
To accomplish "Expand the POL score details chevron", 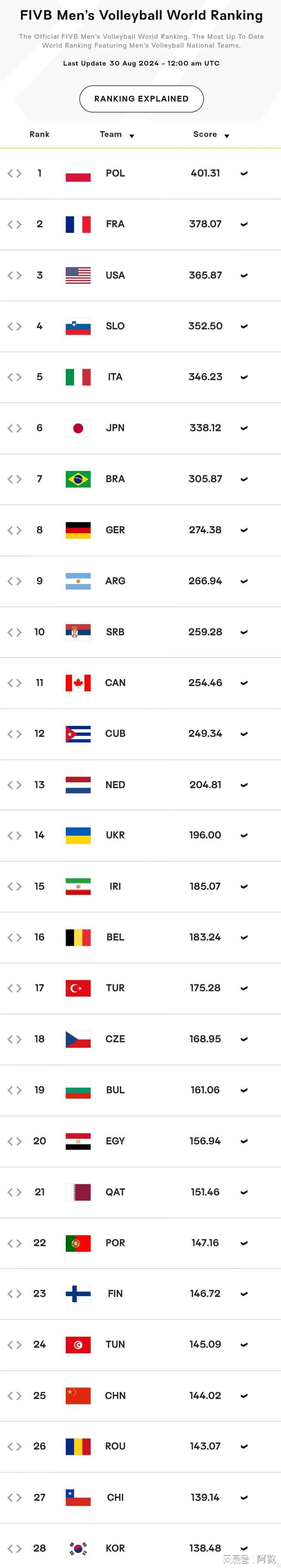I will click(244, 173).
